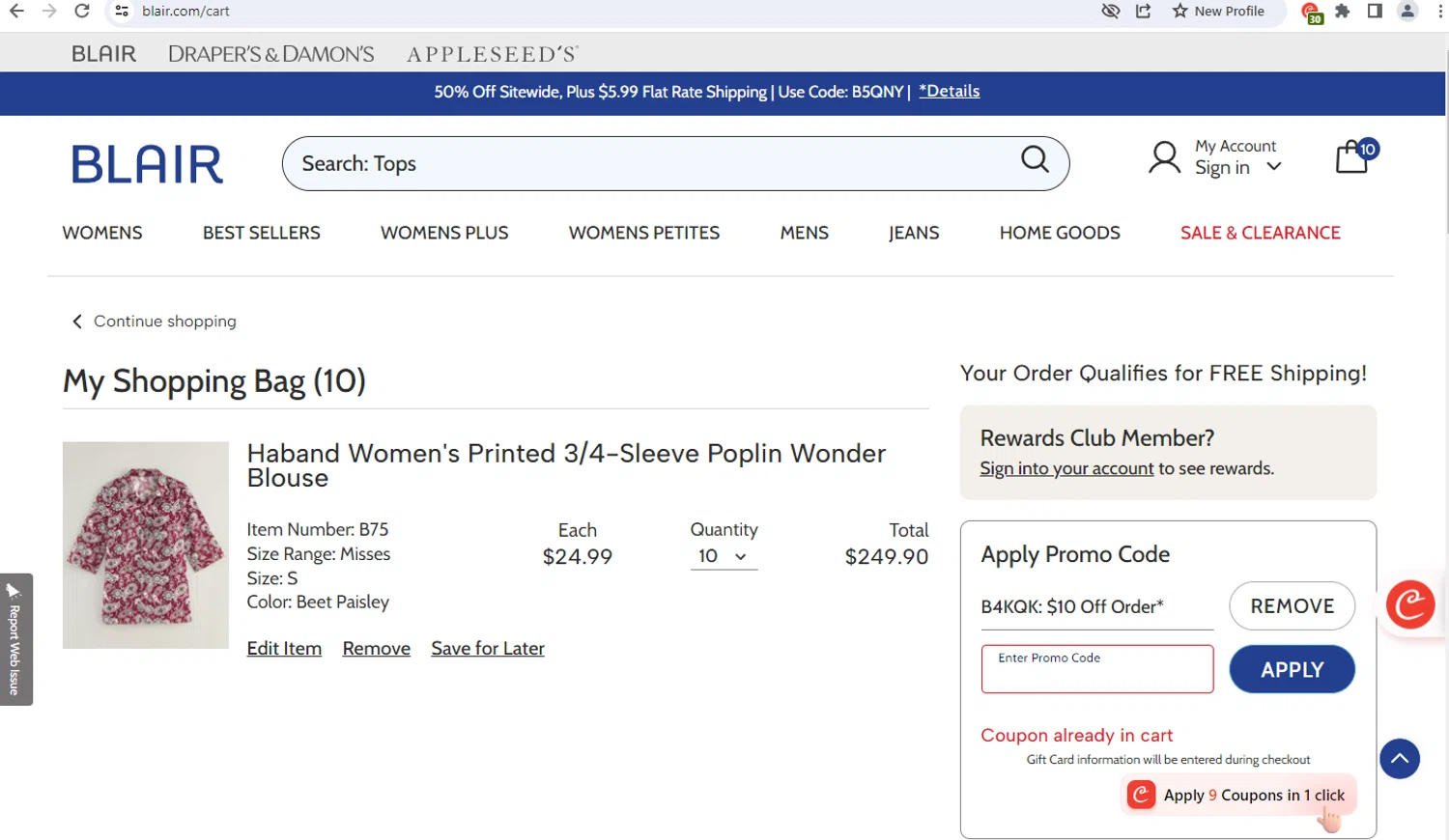Click *Details link in promo banner
Screen dimensions: 1449x840
pos(950,91)
